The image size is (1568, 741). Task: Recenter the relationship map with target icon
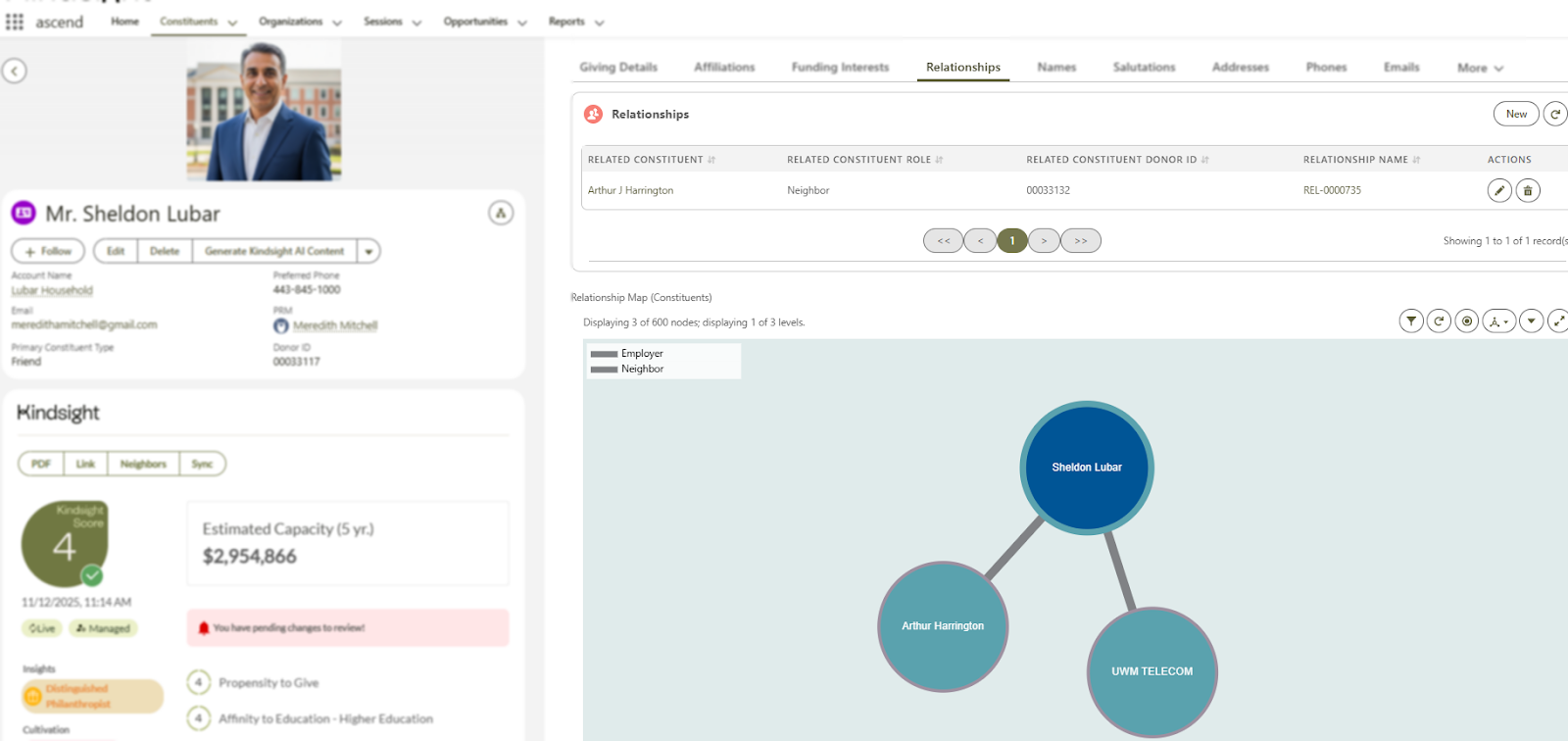coord(1467,321)
